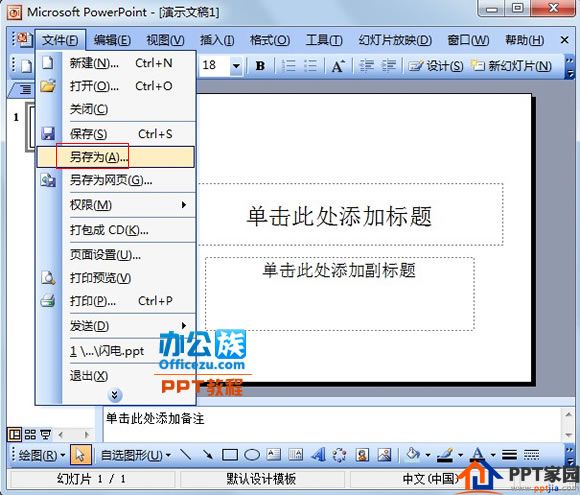Select the Rectangle drawing tool
580x495 pixels.
click(x=230, y=455)
